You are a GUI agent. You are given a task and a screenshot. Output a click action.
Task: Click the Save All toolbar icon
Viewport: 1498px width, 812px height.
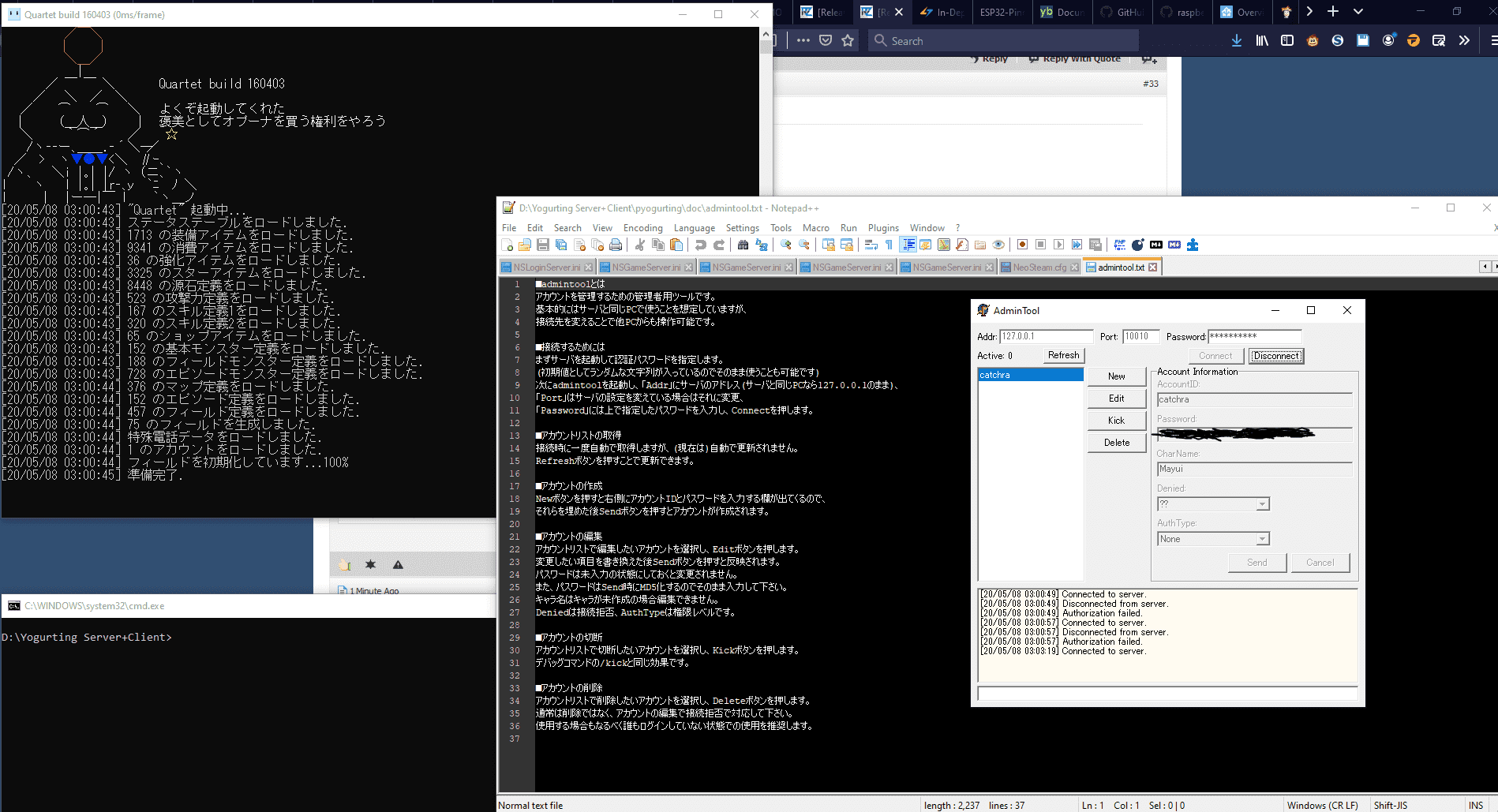coord(561,245)
